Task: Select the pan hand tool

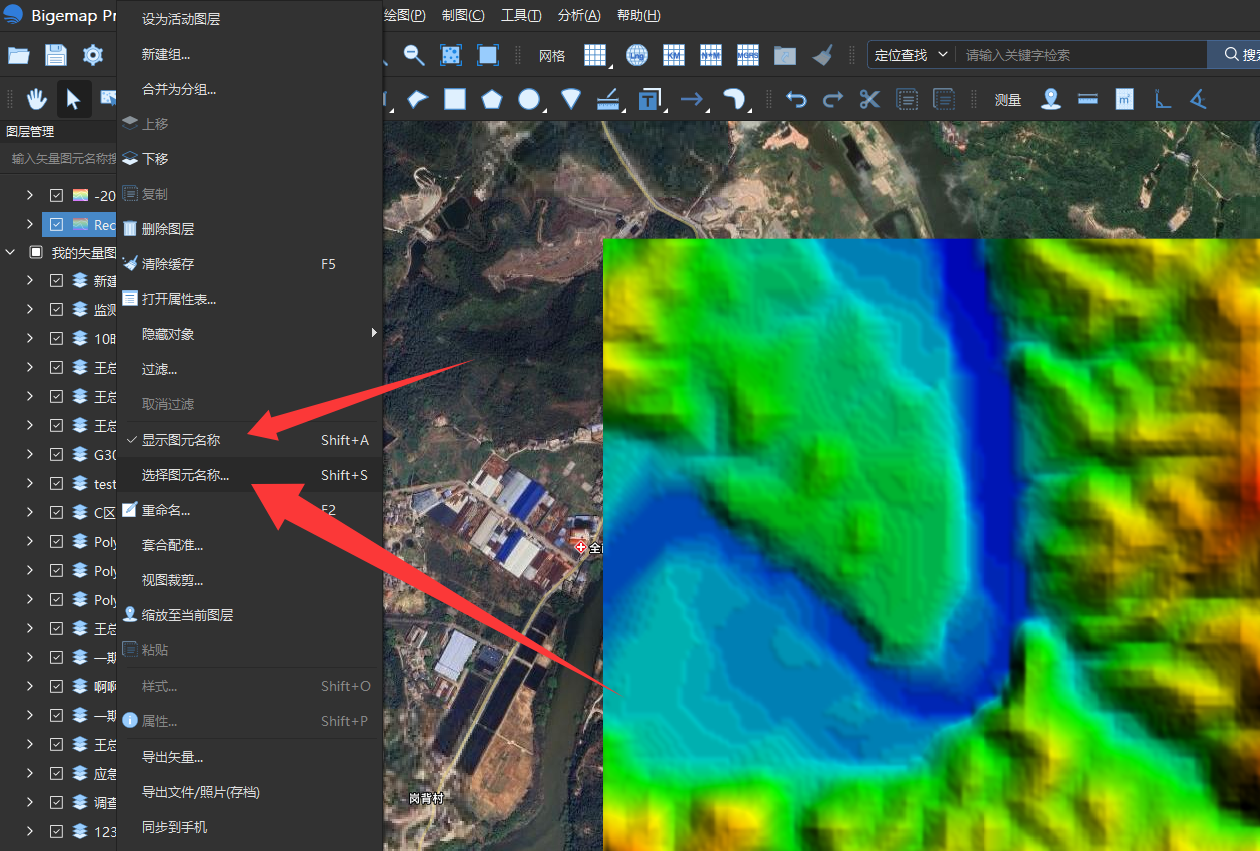Action: tap(37, 99)
